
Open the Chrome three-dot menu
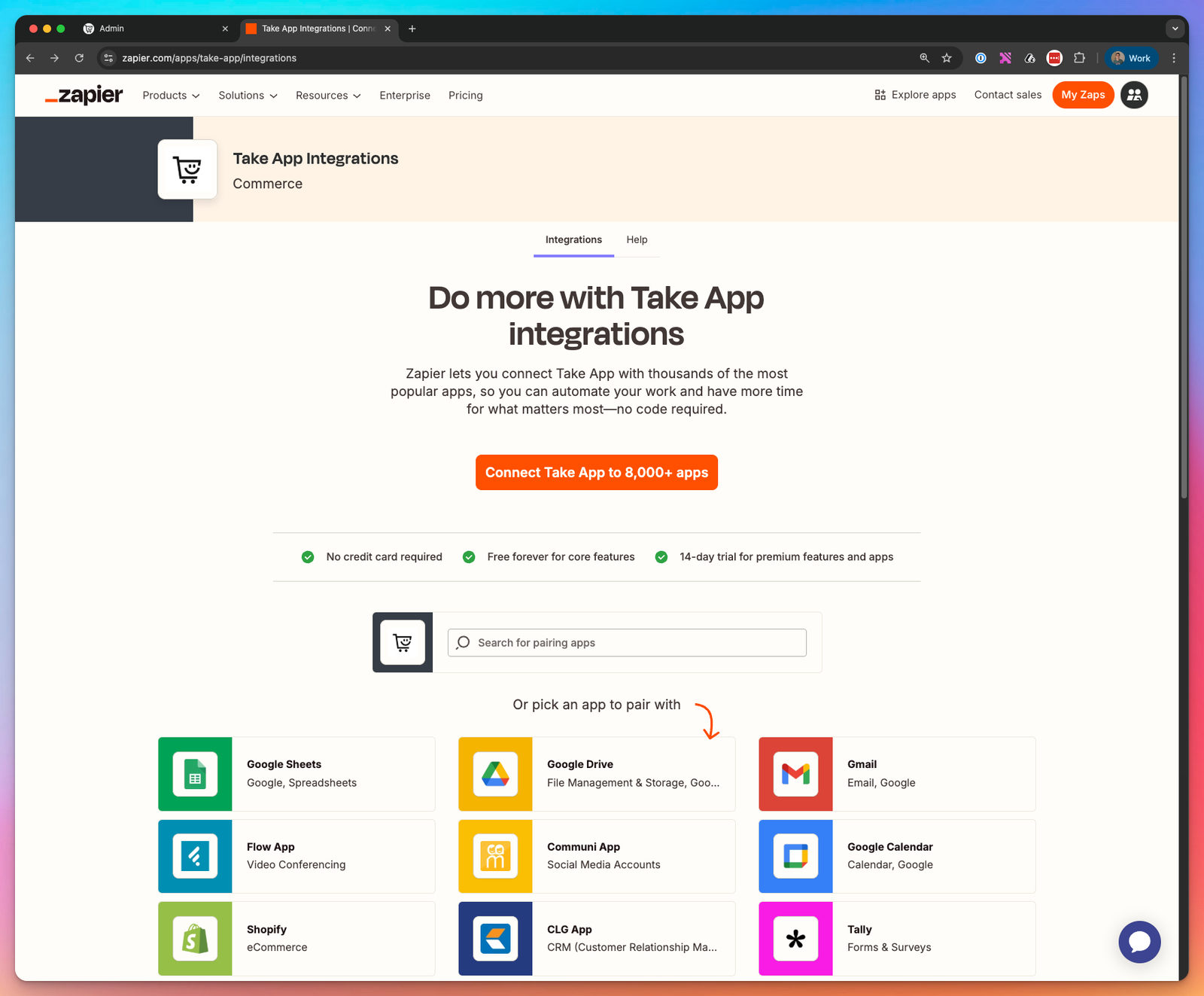(1174, 58)
